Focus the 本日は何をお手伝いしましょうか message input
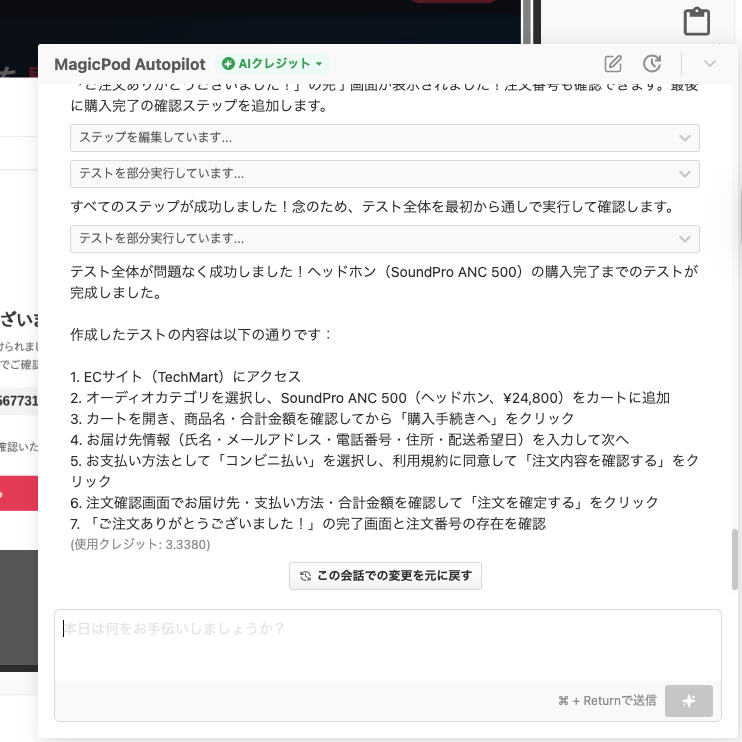This screenshot has width=742, height=742. pos(388,645)
